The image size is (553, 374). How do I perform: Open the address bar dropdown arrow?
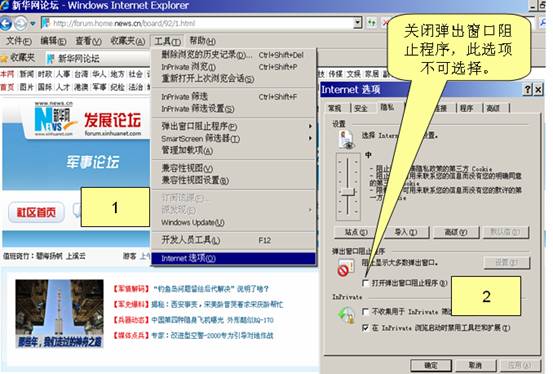point(358,23)
